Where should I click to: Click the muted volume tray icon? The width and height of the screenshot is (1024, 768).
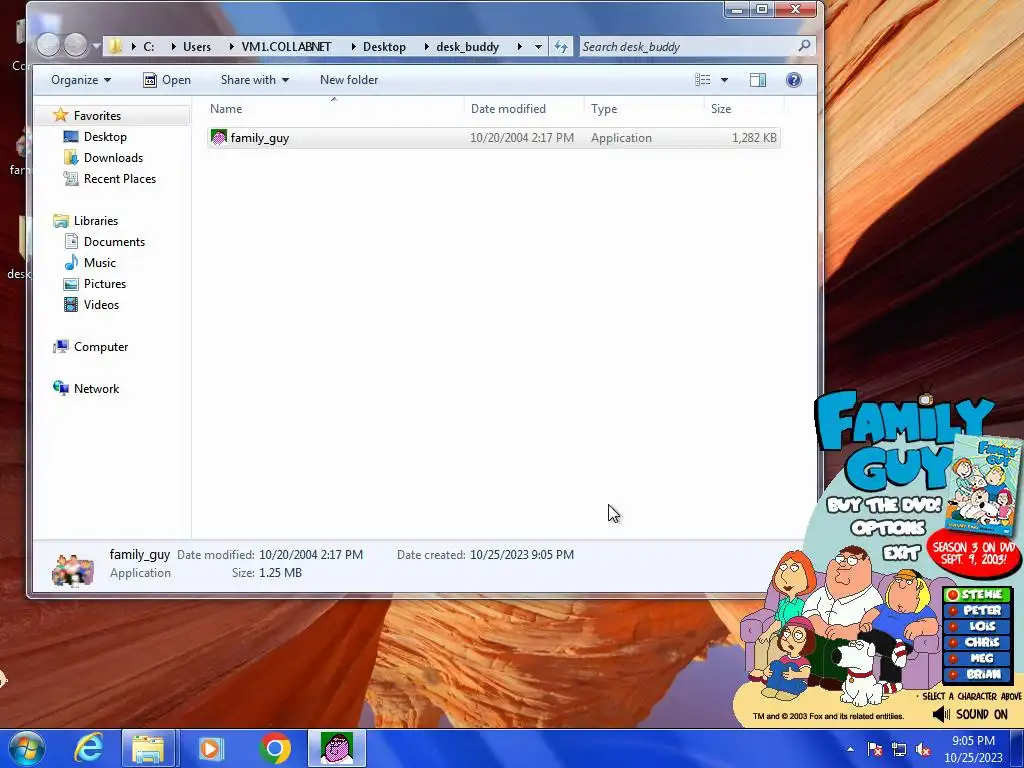[923, 749]
